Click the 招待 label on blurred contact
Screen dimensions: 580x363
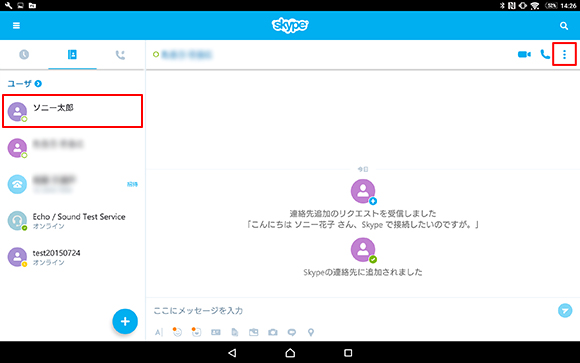(132, 184)
